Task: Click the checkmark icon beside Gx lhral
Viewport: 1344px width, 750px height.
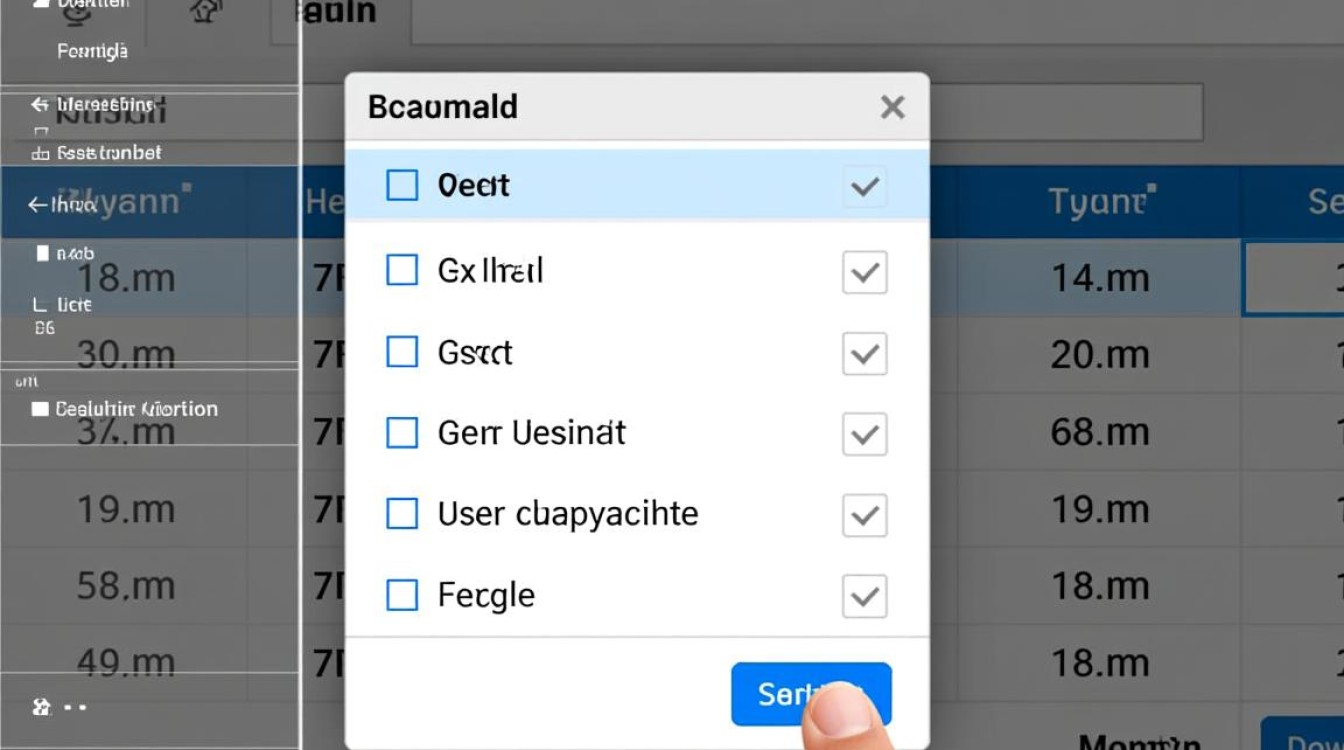Action: point(864,272)
